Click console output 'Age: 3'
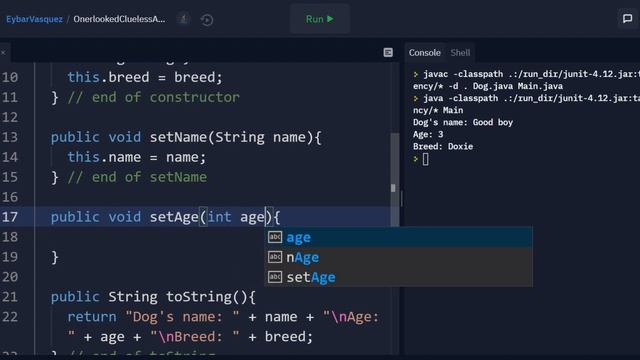Viewport: 640px width, 360px height. tap(428, 134)
